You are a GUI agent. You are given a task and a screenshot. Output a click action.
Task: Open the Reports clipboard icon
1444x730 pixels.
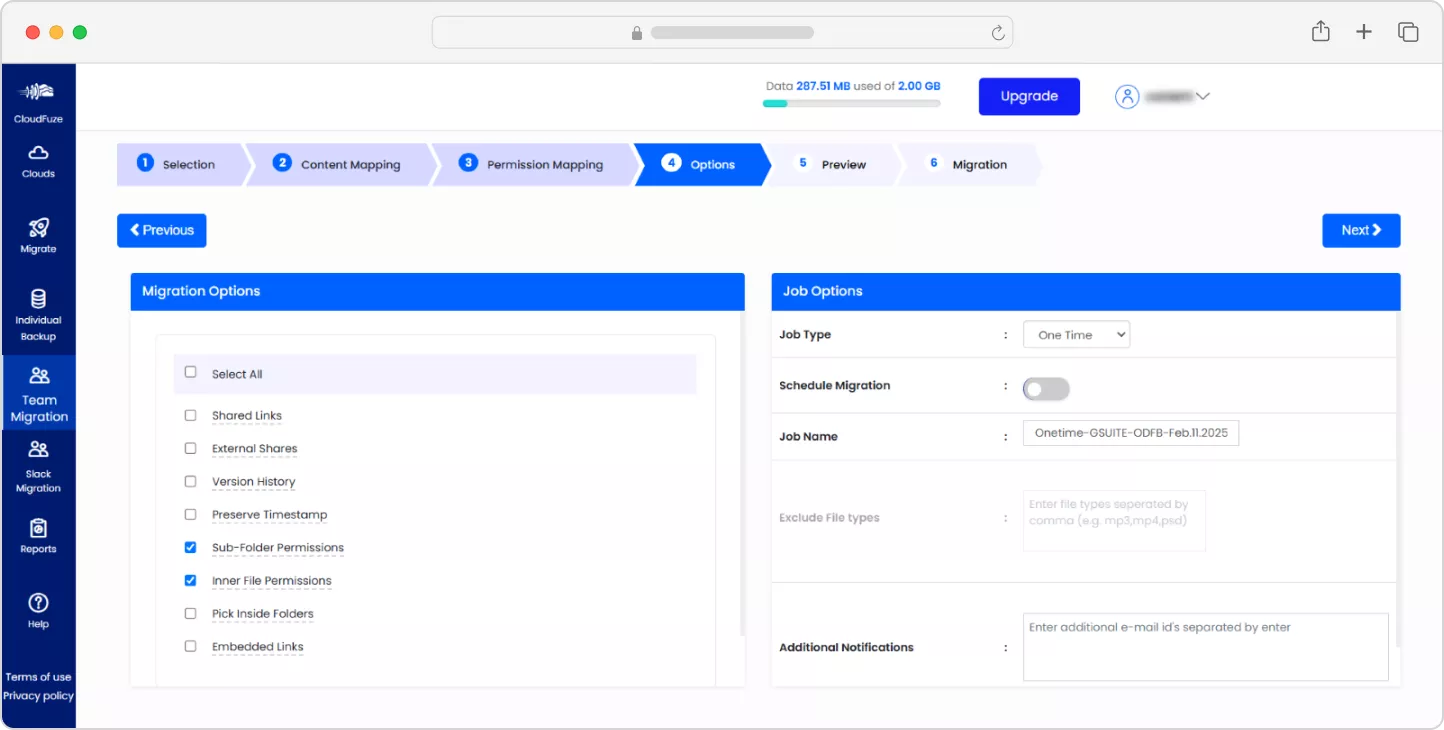(x=38, y=528)
